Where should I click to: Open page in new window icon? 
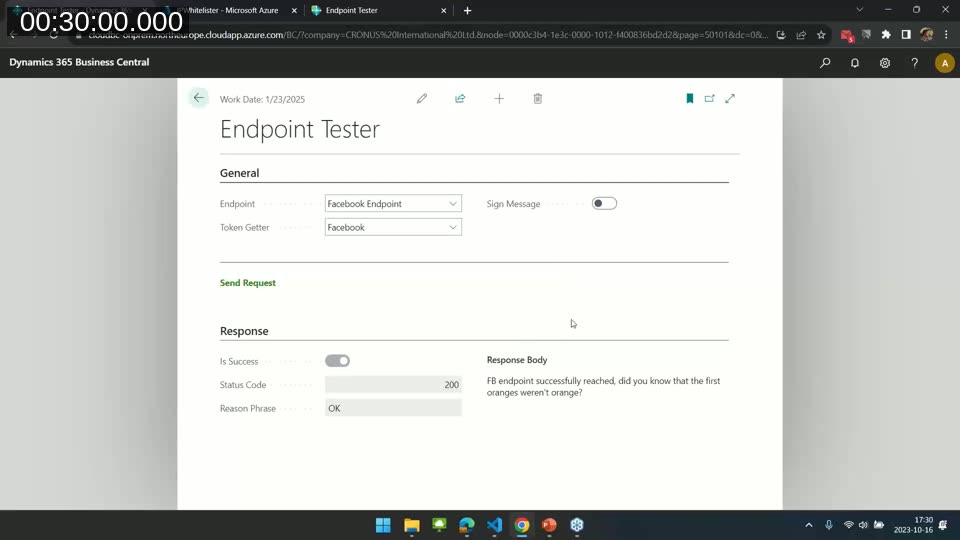[710, 99]
